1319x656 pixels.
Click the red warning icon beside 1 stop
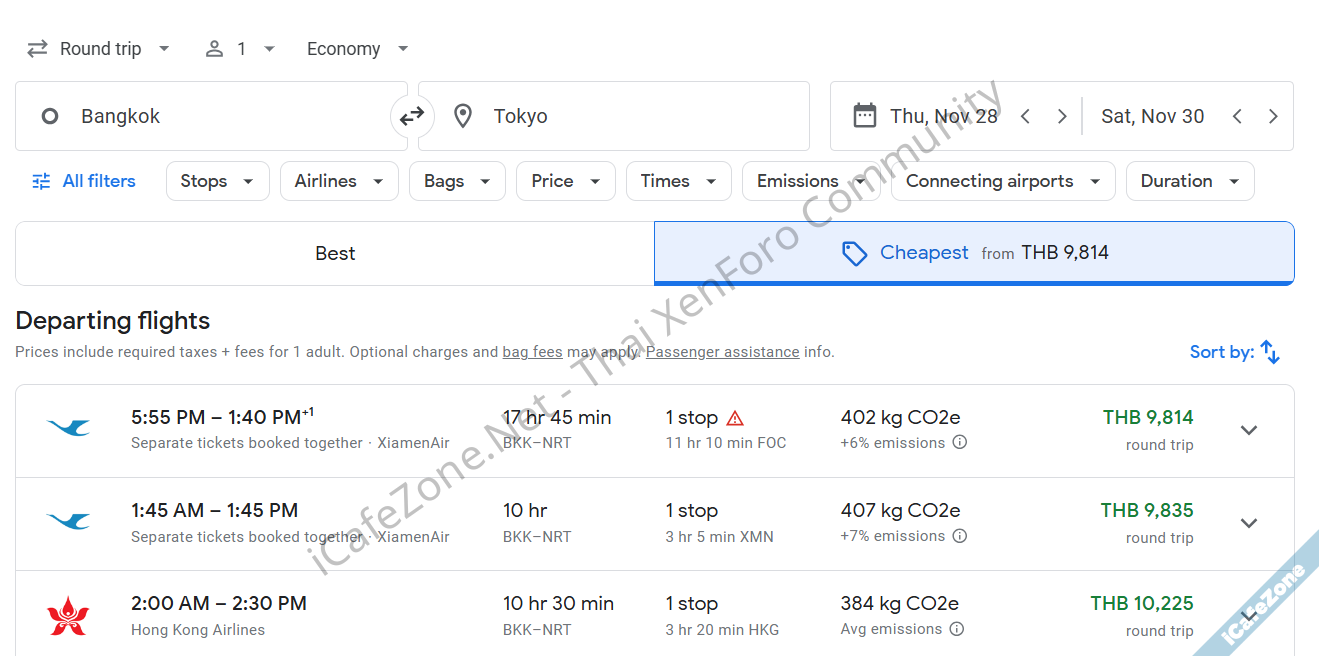tap(735, 418)
